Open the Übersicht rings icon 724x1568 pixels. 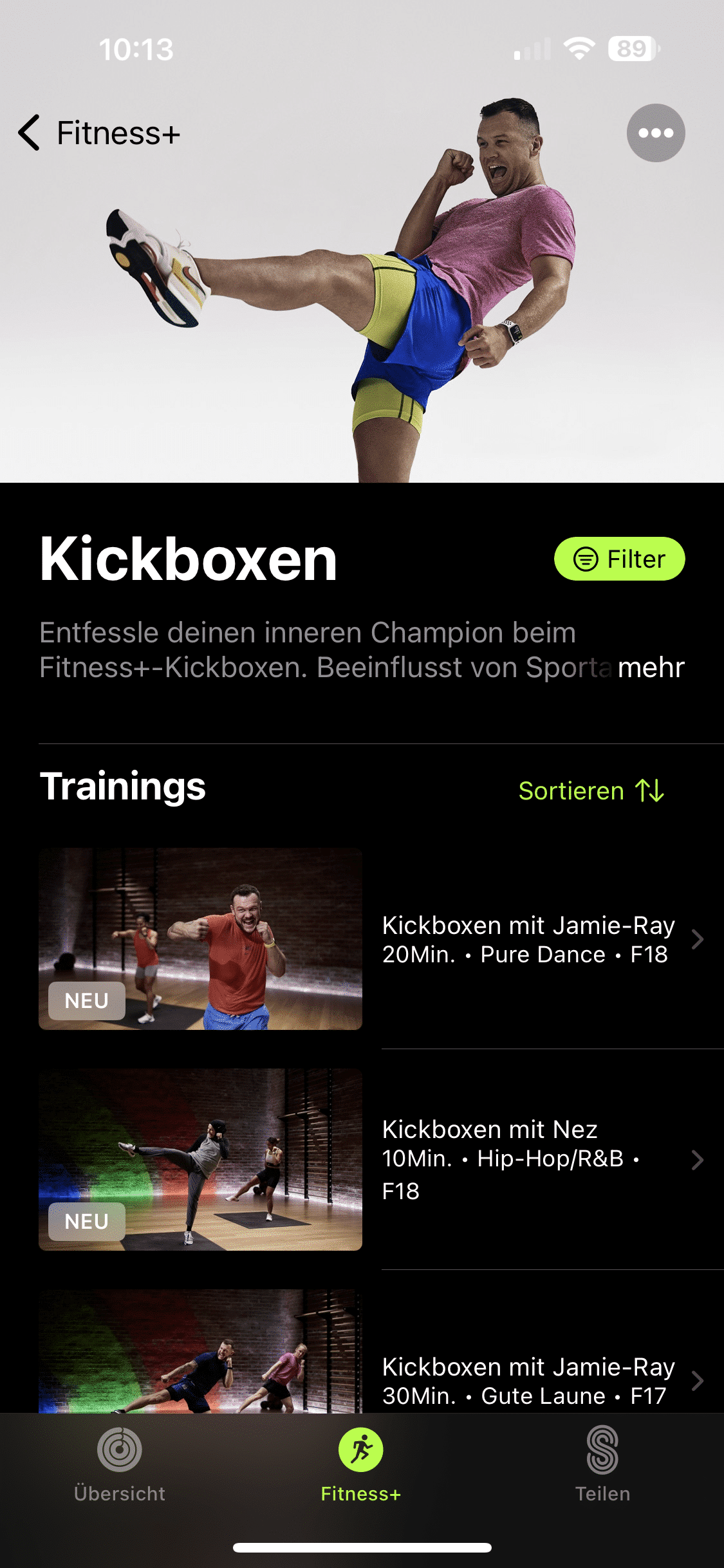coord(120,1450)
